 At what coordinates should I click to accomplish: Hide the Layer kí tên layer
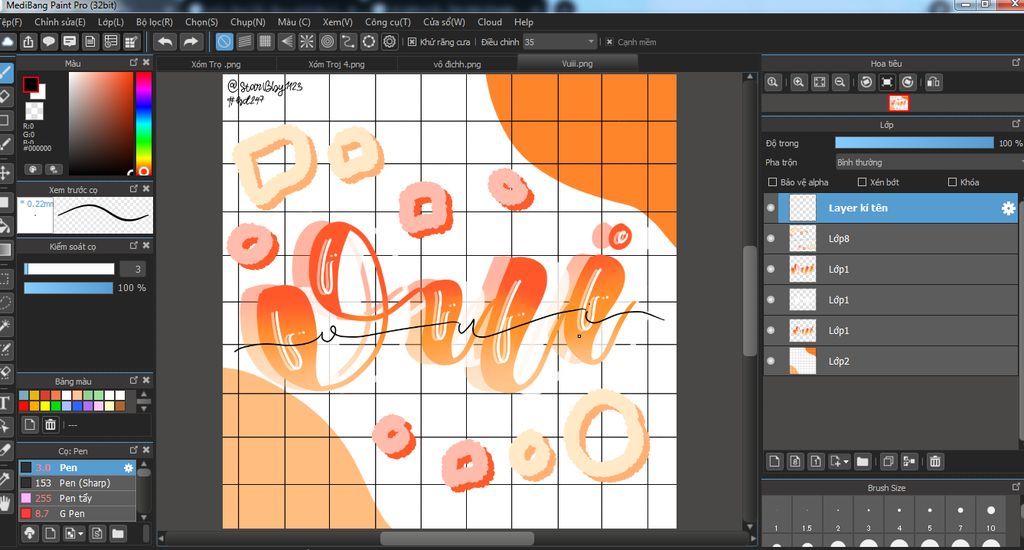tap(771, 208)
